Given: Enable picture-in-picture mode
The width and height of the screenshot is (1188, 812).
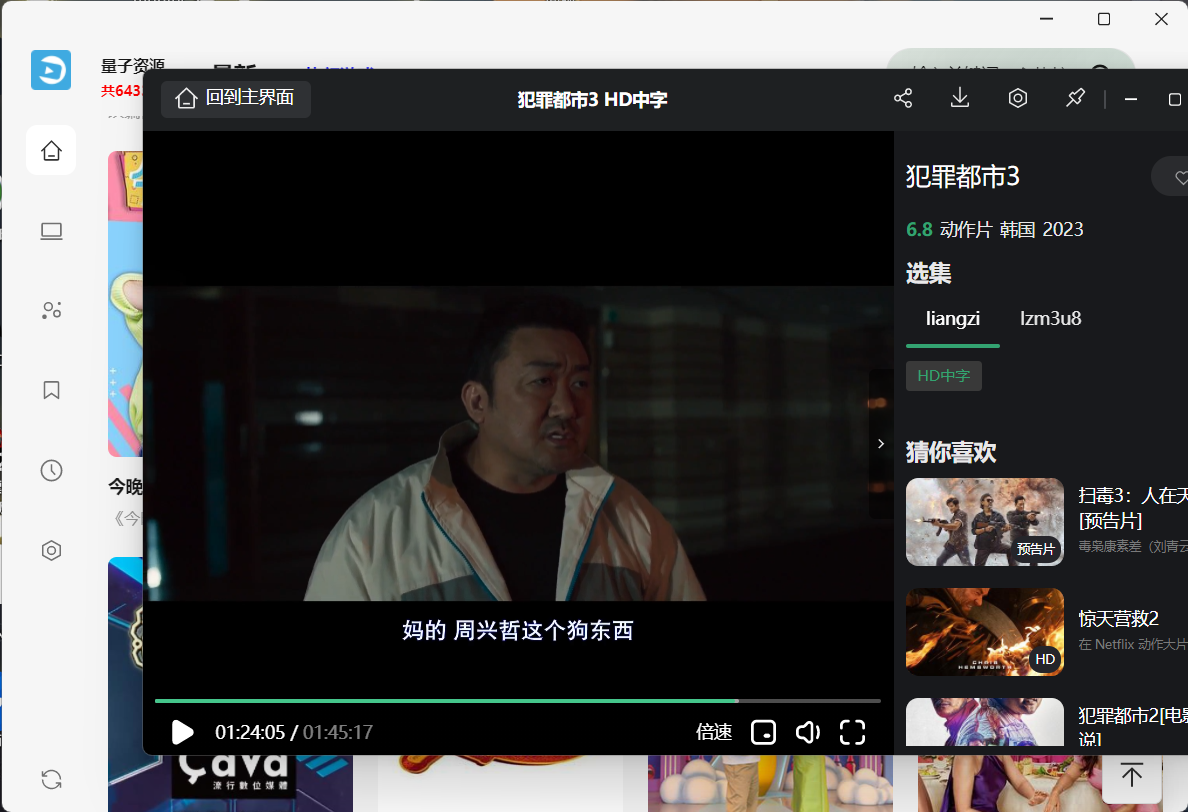Looking at the screenshot, I should click(x=762, y=732).
